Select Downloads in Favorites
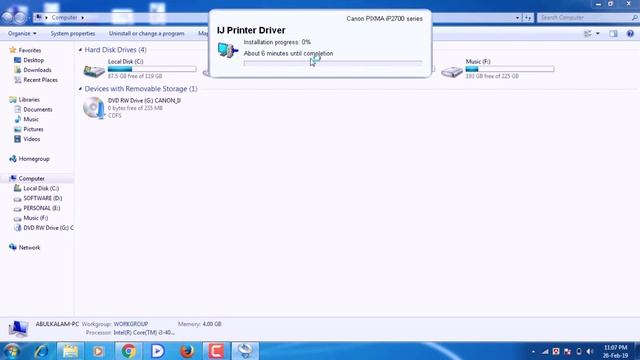The width and height of the screenshot is (640, 360). click(x=37, y=70)
